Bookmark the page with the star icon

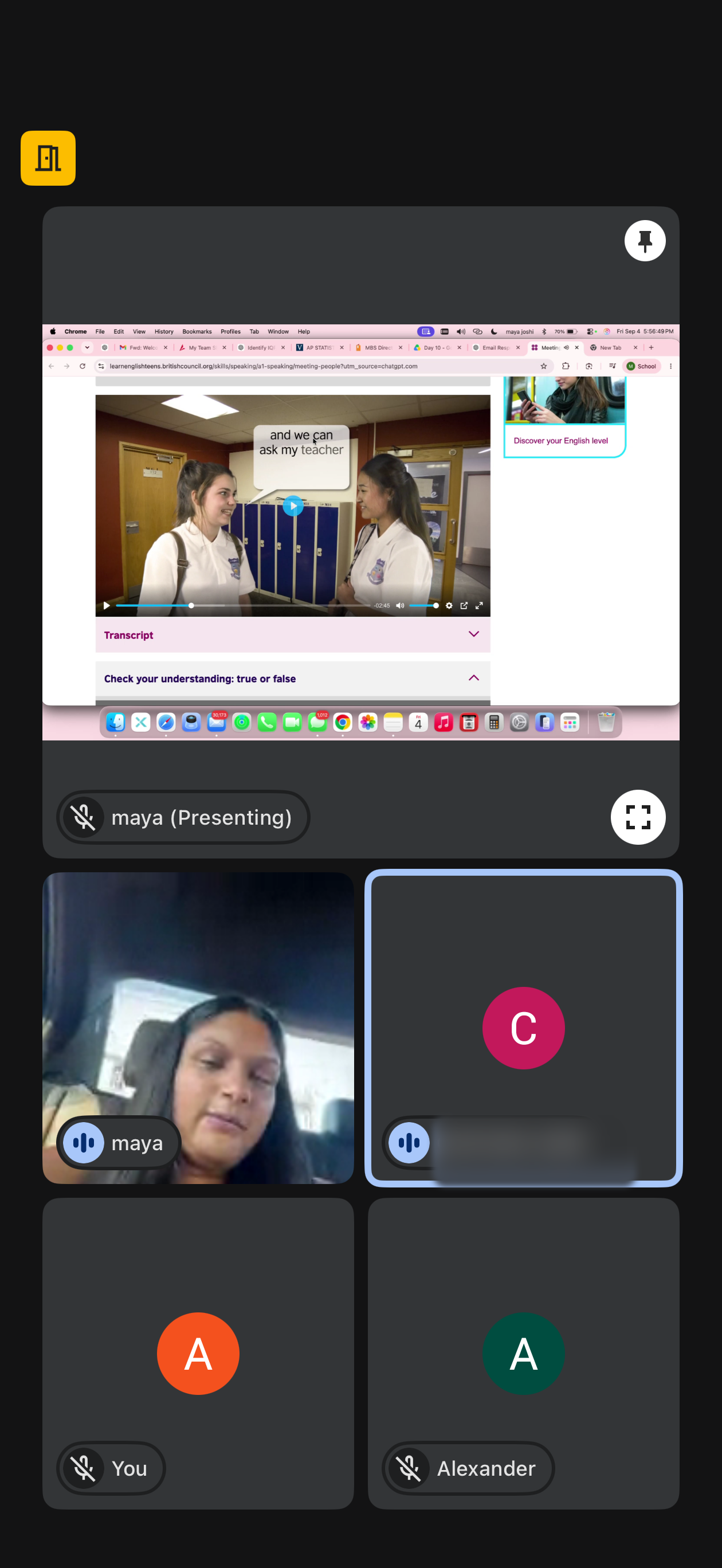(544, 366)
